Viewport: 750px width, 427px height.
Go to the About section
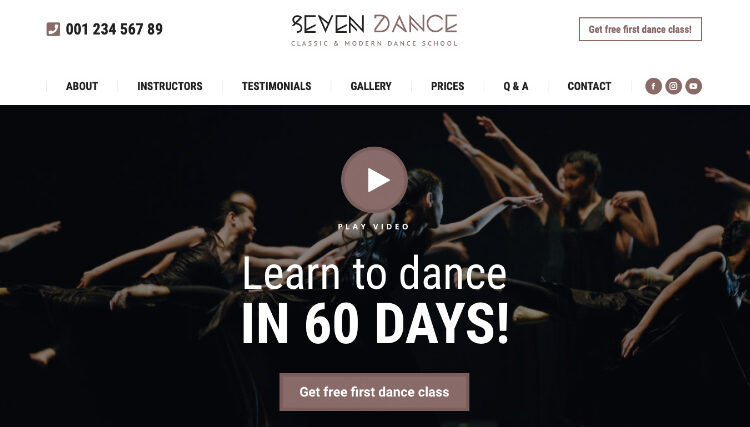coord(82,86)
